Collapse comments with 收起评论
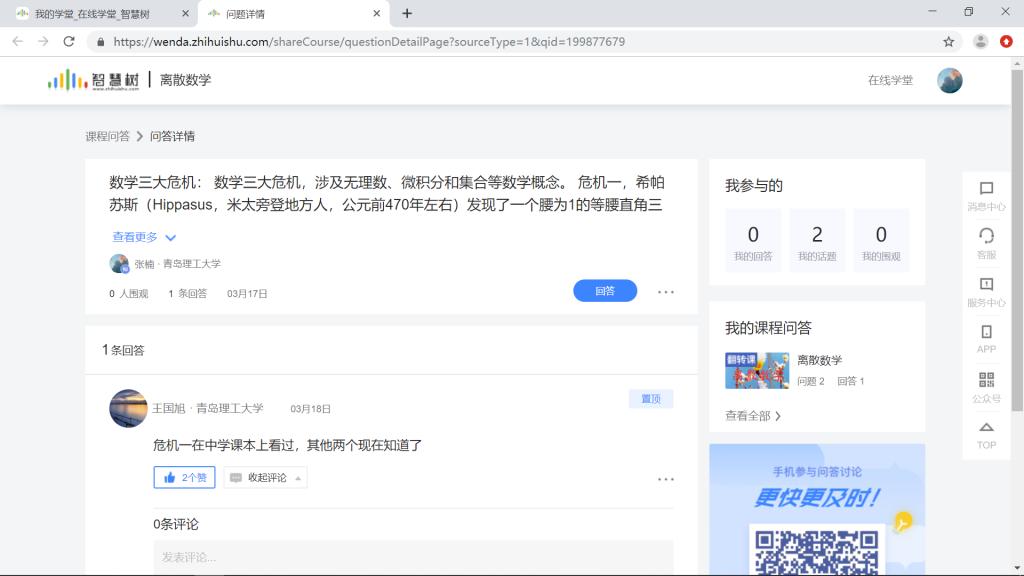 click(266, 478)
